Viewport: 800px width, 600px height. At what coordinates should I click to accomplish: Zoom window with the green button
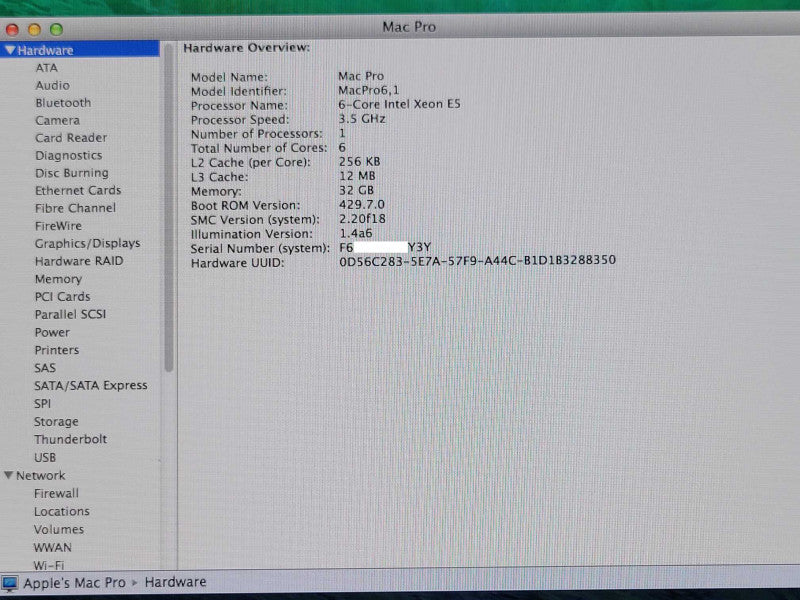[x=56, y=30]
